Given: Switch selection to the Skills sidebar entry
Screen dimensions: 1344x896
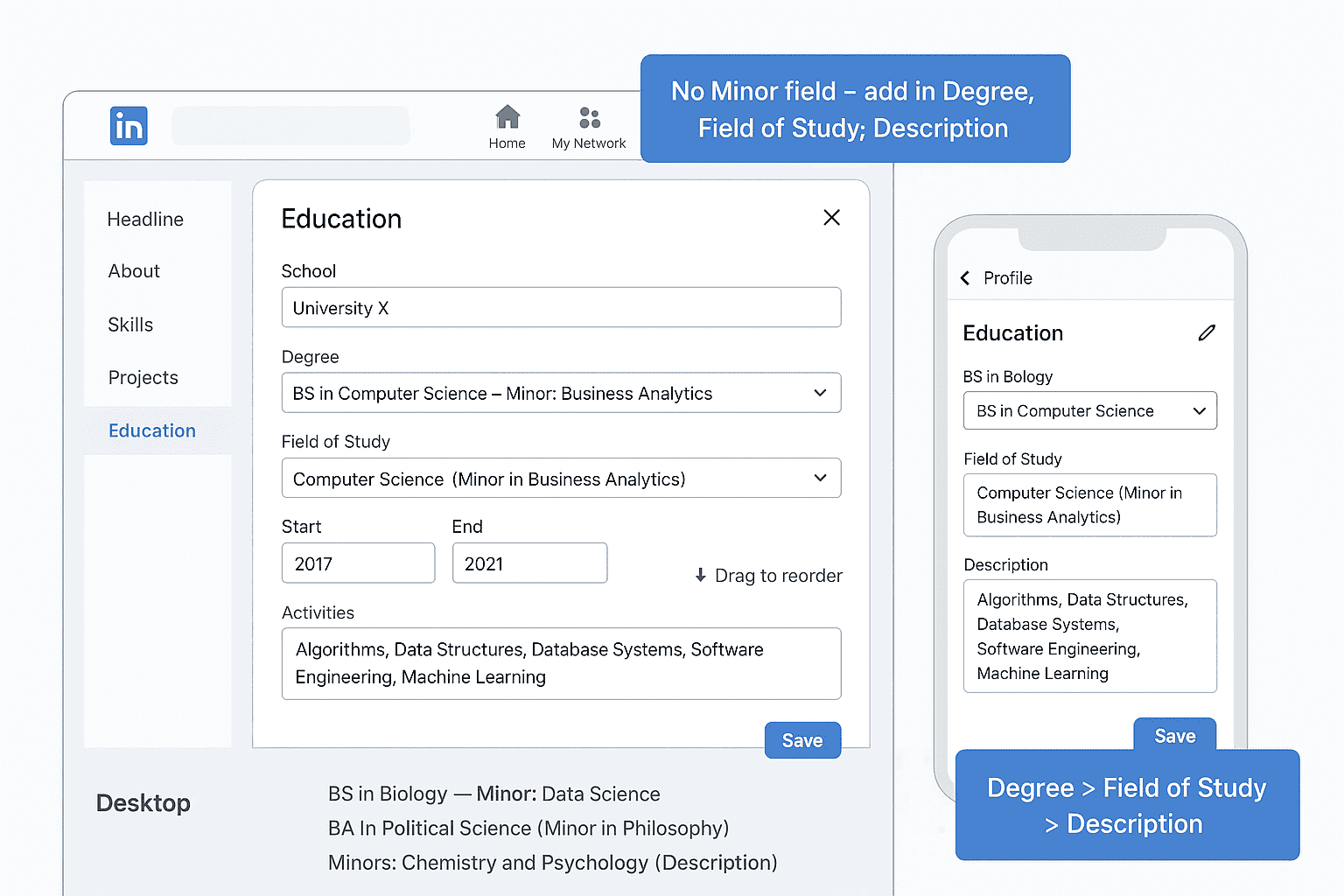Looking at the screenshot, I should (130, 324).
